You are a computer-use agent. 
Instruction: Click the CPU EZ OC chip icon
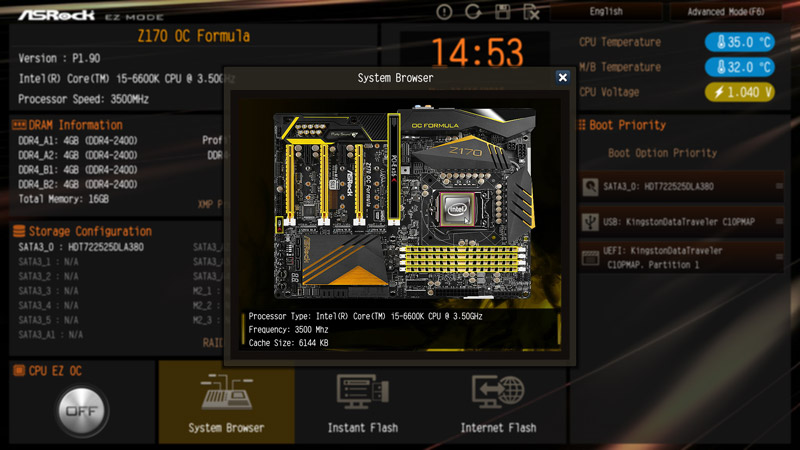[19, 370]
